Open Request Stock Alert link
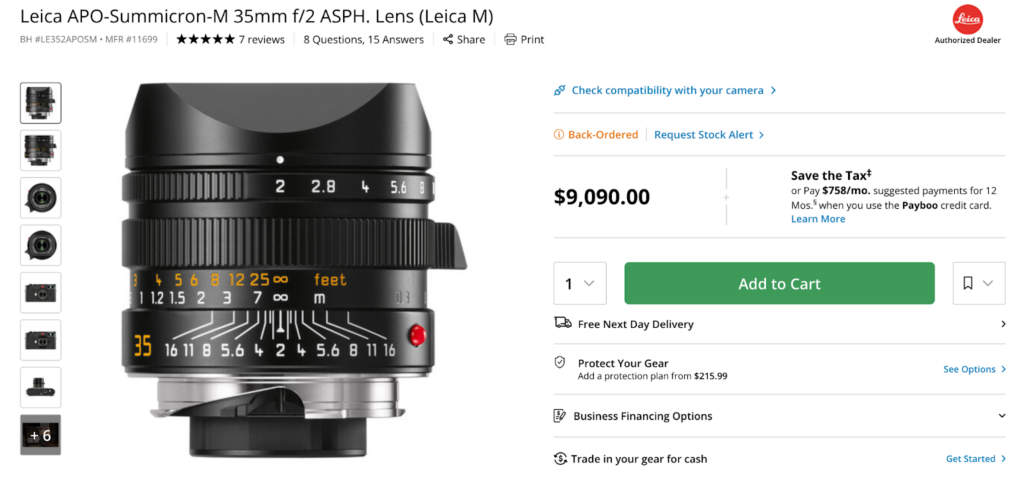Image resolution: width=1024 pixels, height=477 pixels. (x=708, y=135)
